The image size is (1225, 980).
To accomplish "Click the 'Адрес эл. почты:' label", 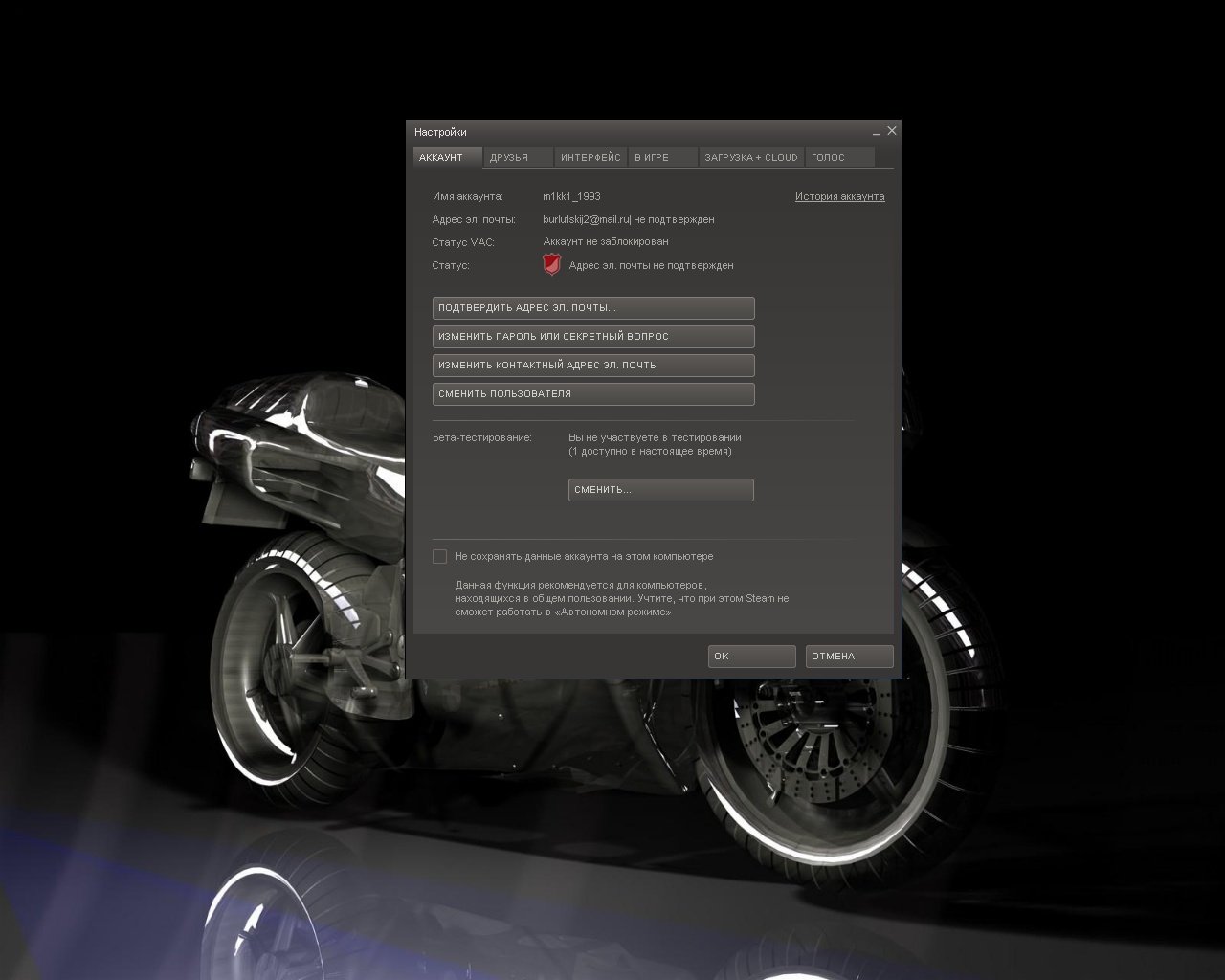I will pyautogui.click(x=474, y=219).
